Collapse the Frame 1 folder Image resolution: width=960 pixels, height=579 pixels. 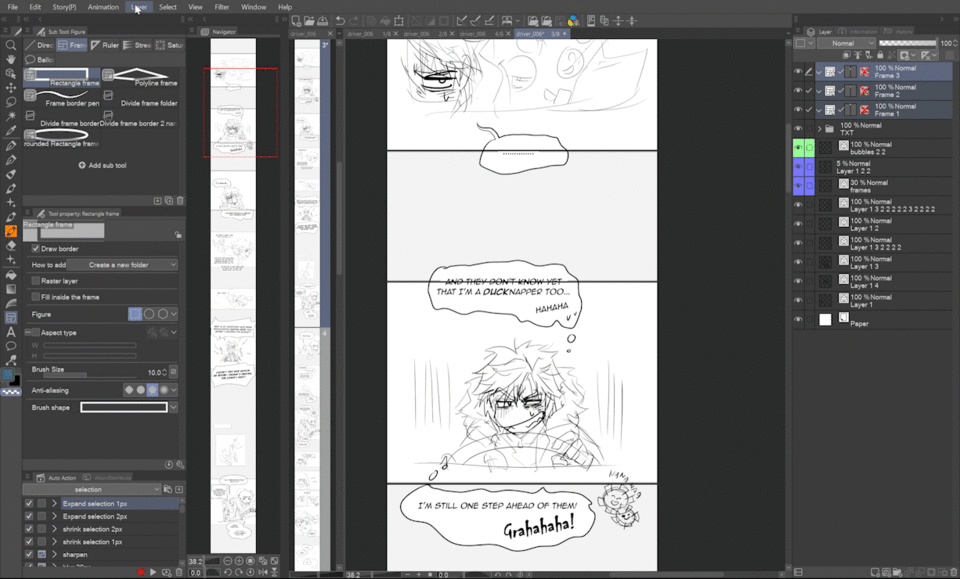click(x=819, y=110)
